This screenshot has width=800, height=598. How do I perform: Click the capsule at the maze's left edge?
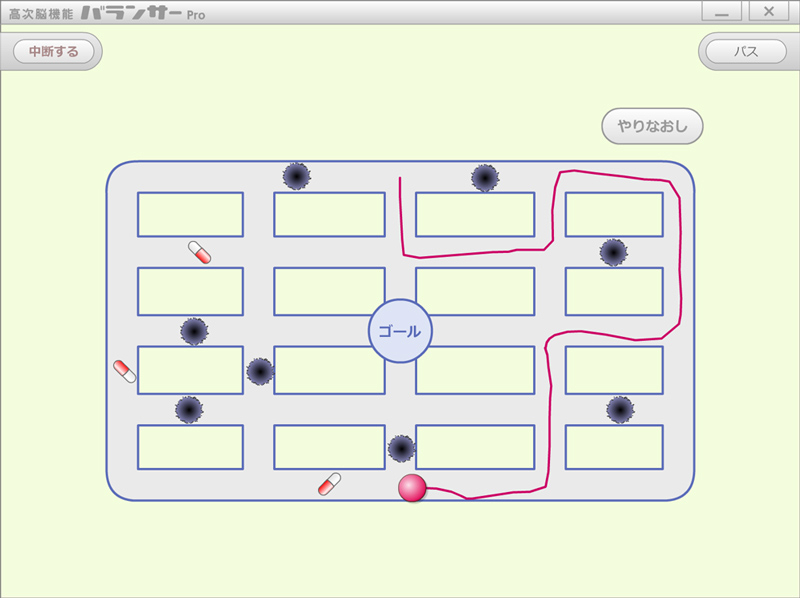pyautogui.click(x=124, y=371)
